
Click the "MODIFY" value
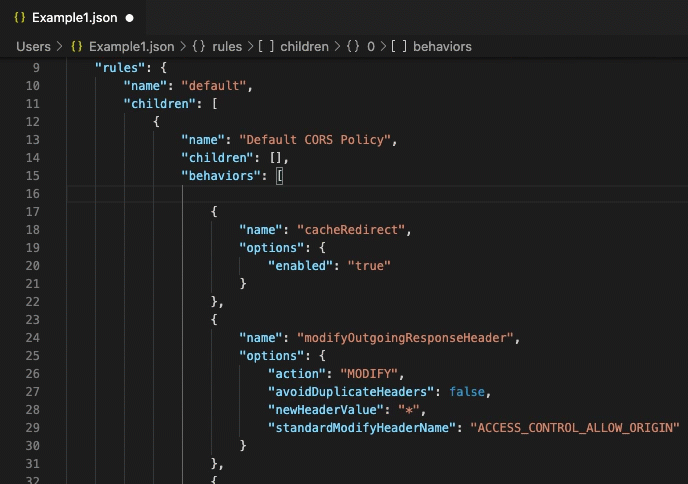[369, 374]
